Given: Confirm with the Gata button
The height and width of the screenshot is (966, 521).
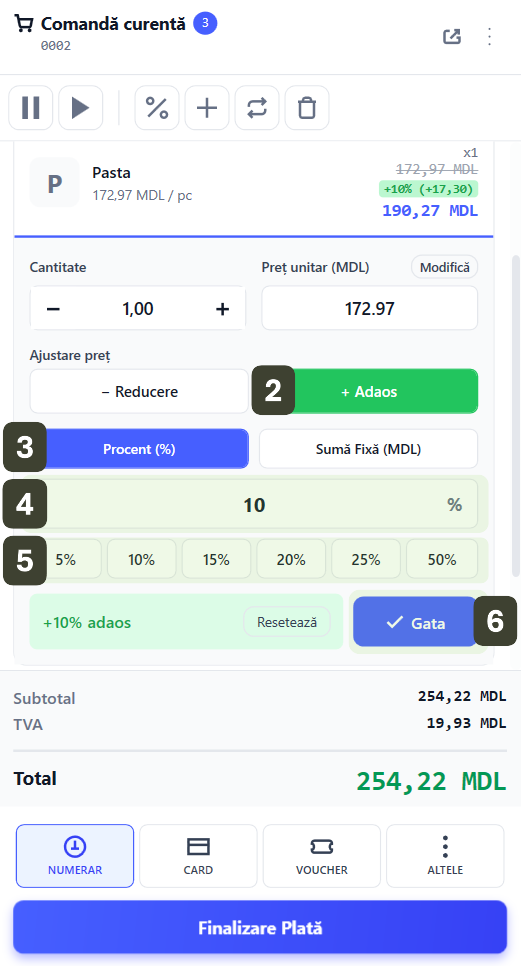Looking at the screenshot, I should [x=415, y=622].
